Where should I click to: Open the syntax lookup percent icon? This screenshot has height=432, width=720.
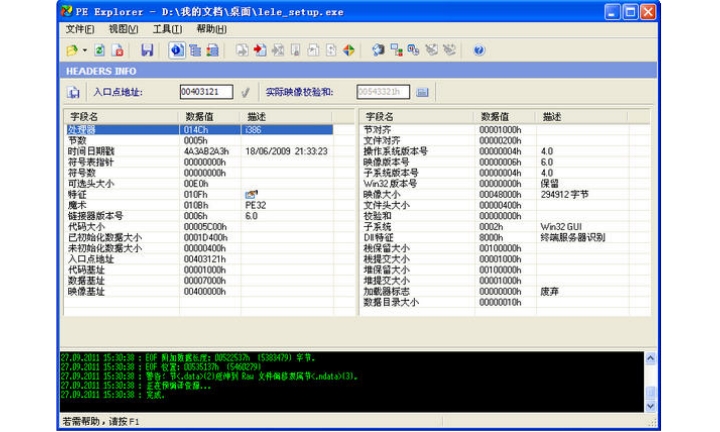pyautogui.click(x=413, y=50)
